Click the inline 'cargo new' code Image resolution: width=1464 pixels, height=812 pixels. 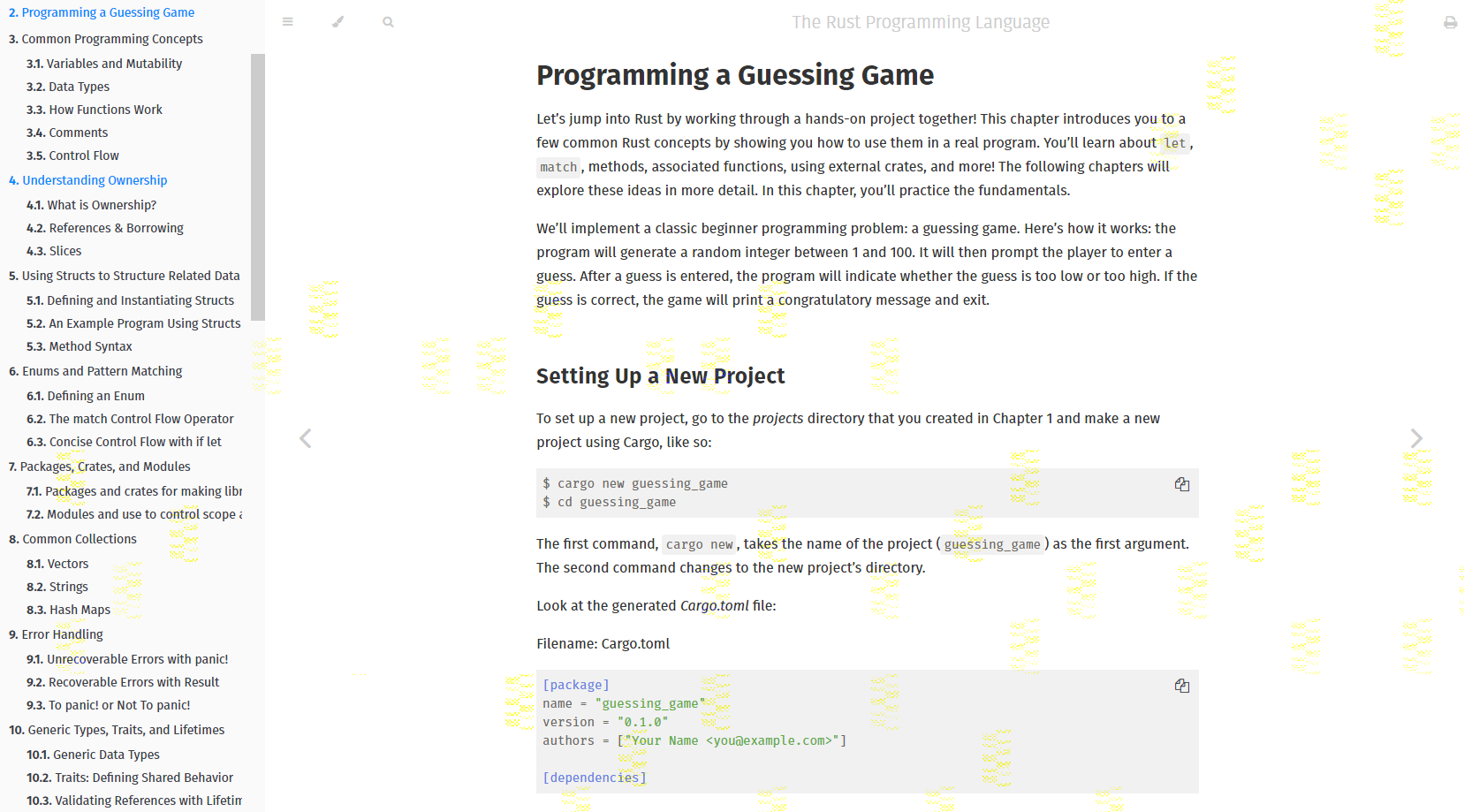pos(700,544)
